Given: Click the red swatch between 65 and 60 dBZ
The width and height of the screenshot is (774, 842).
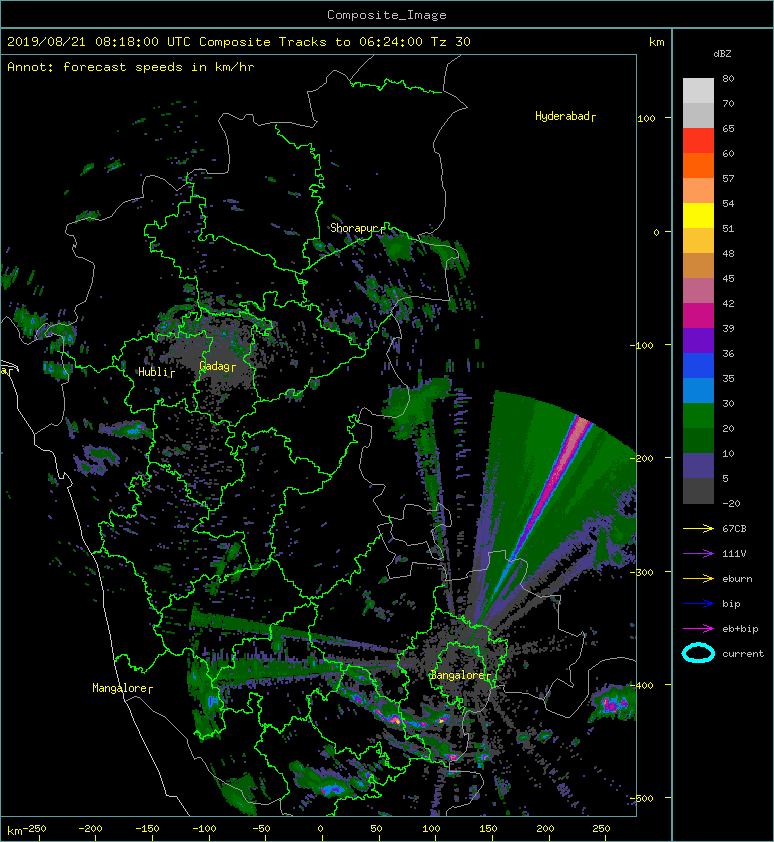Looking at the screenshot, I should click(698, 141).
